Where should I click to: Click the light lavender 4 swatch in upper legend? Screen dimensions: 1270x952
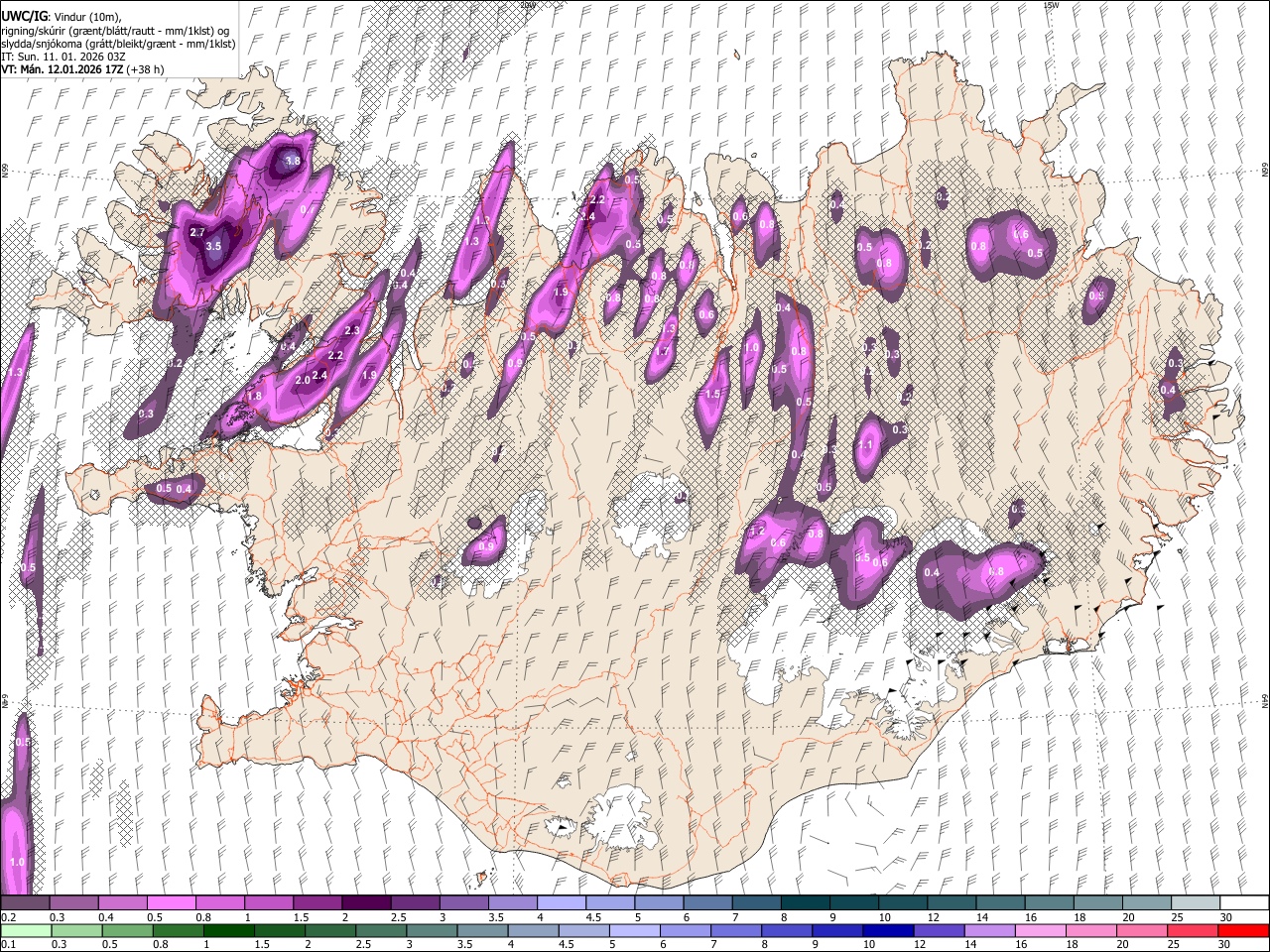click(x=561, y=903)
